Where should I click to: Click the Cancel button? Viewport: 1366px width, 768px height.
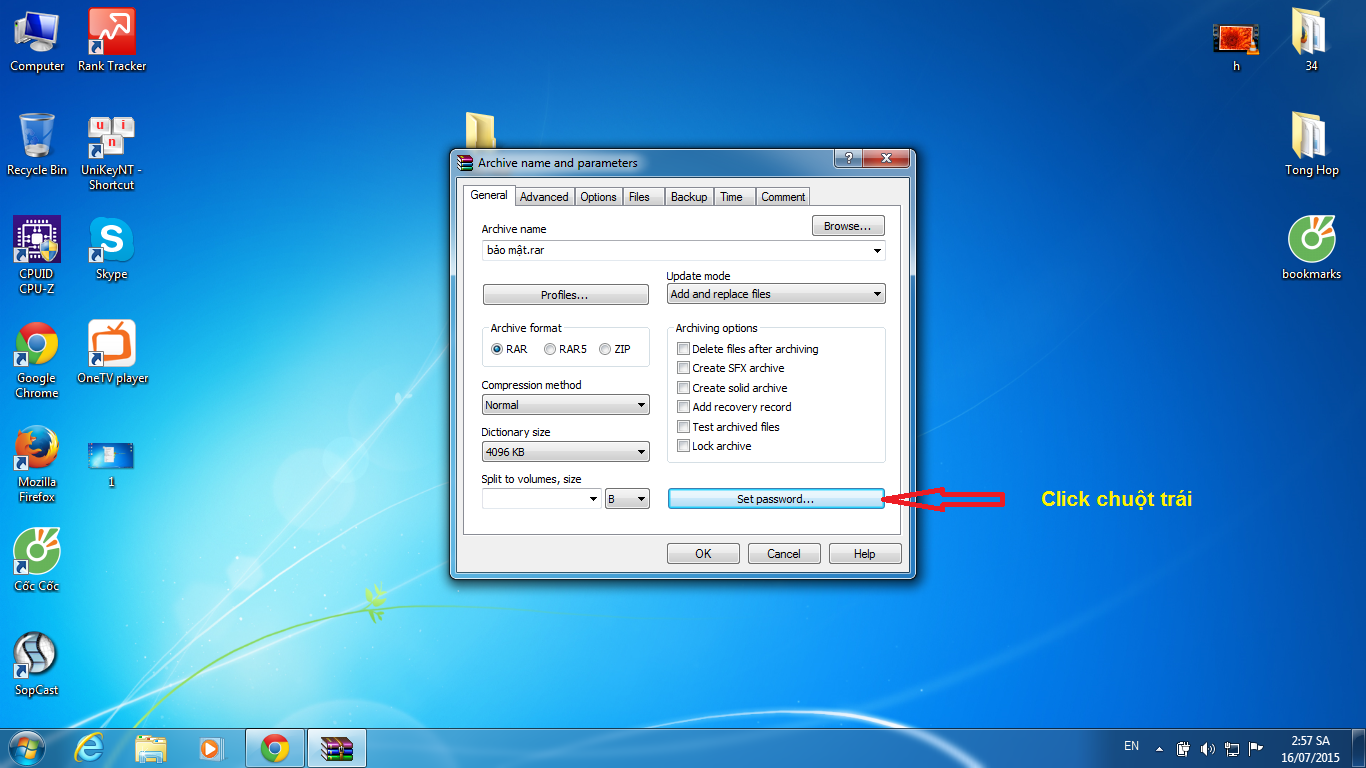click(783, 553)
